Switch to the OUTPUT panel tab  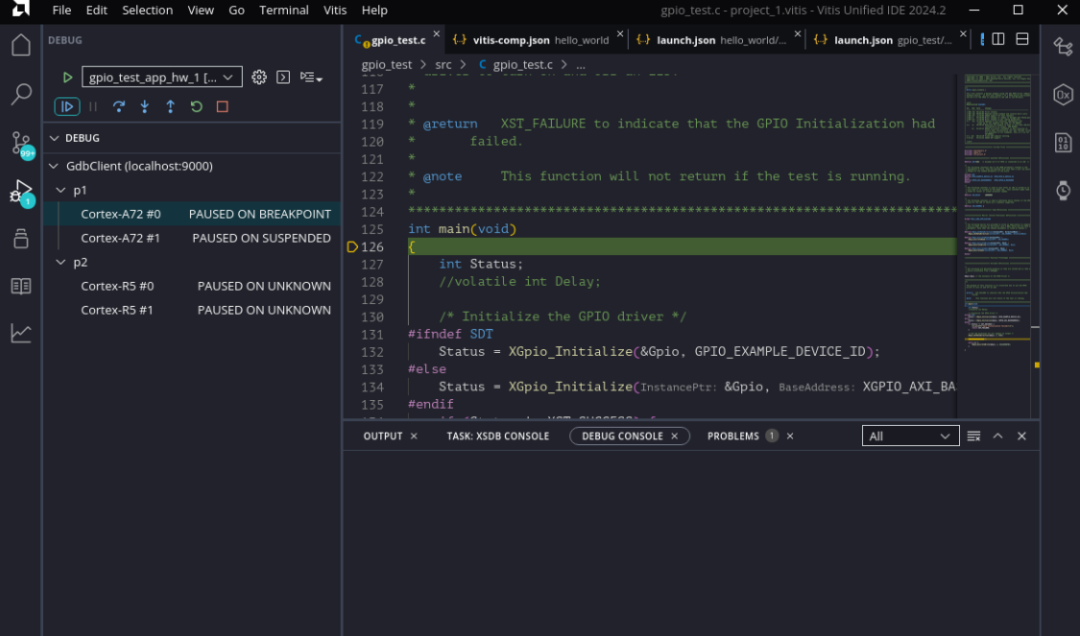point(383,436)
